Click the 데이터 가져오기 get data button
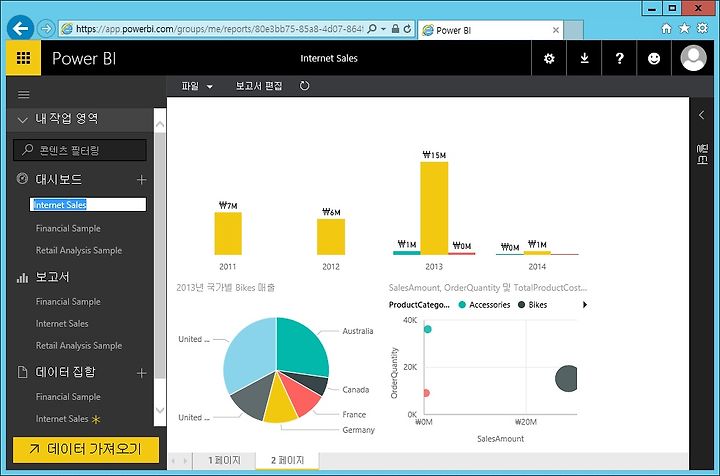This screenshot has height=476, width=720. [x=86, y=449]
